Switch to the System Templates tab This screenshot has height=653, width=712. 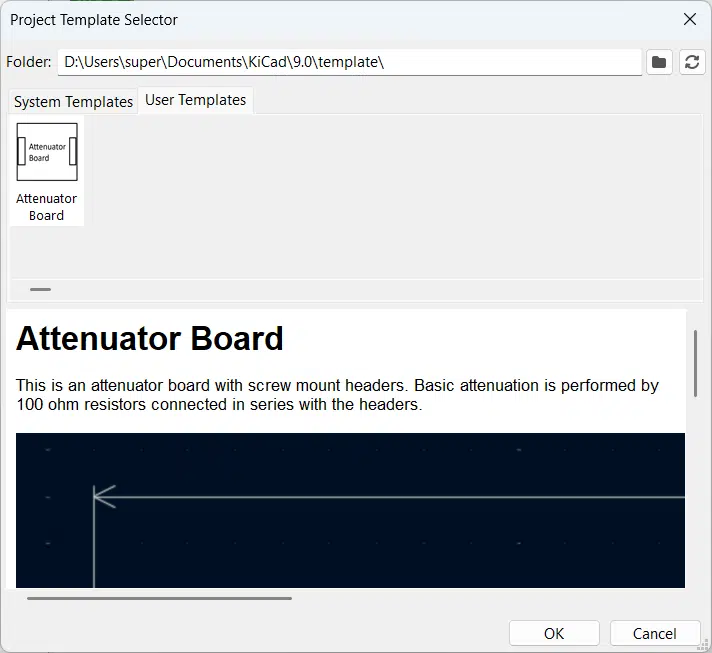(x=73, y=102)
